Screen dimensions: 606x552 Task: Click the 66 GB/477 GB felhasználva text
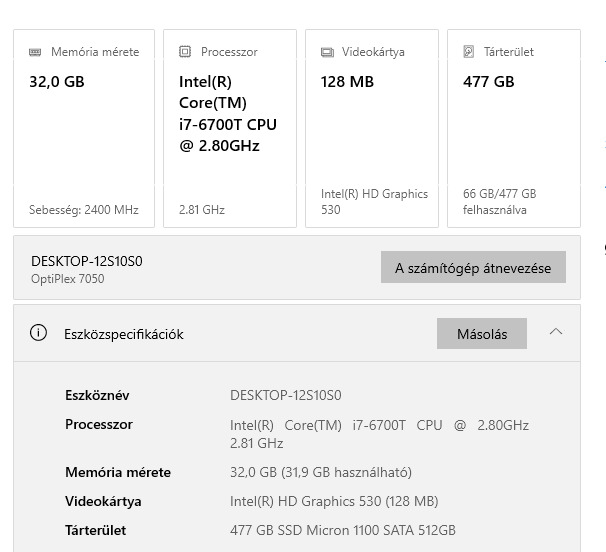(x=499, y=201)
